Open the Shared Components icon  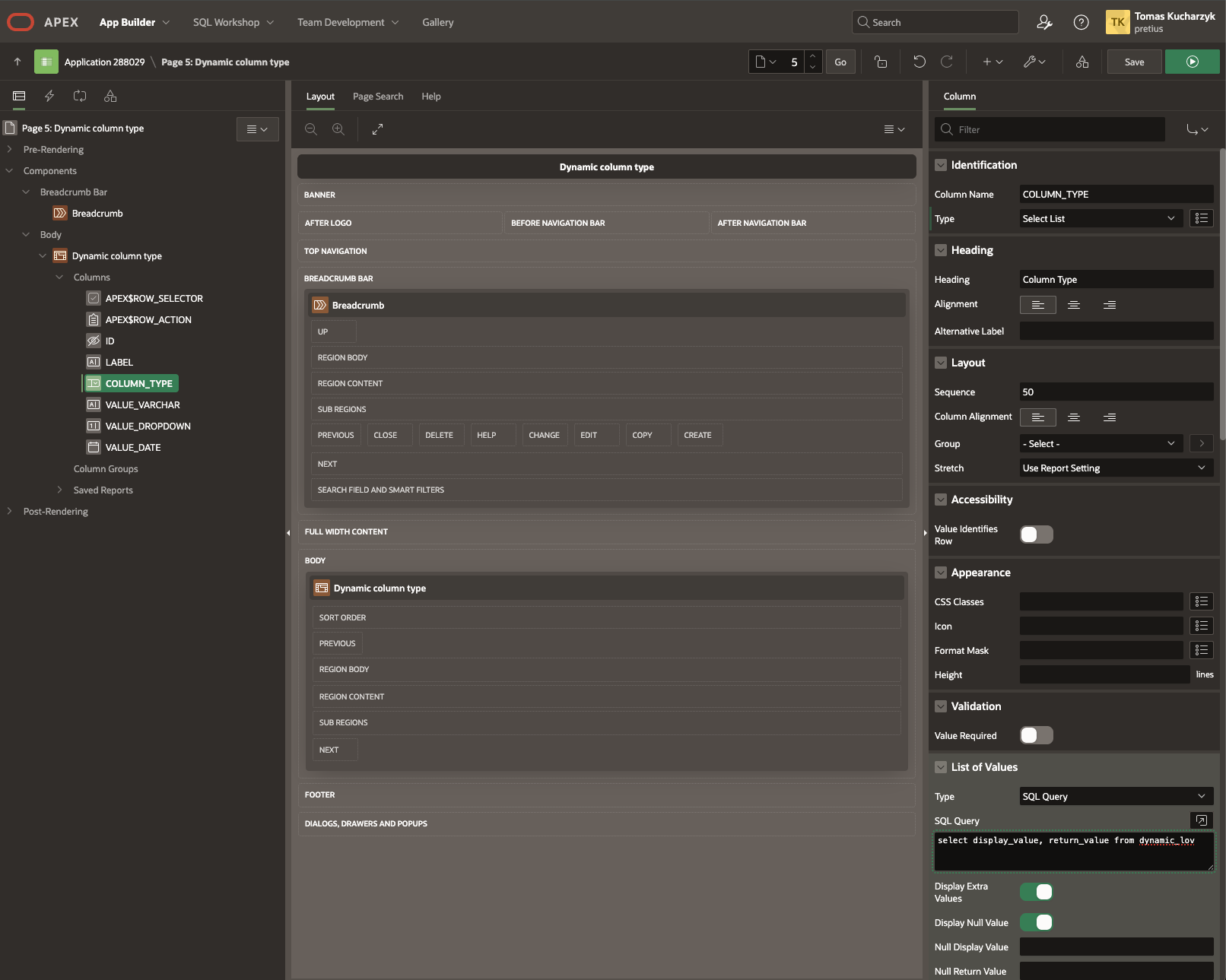point(1081,62)
